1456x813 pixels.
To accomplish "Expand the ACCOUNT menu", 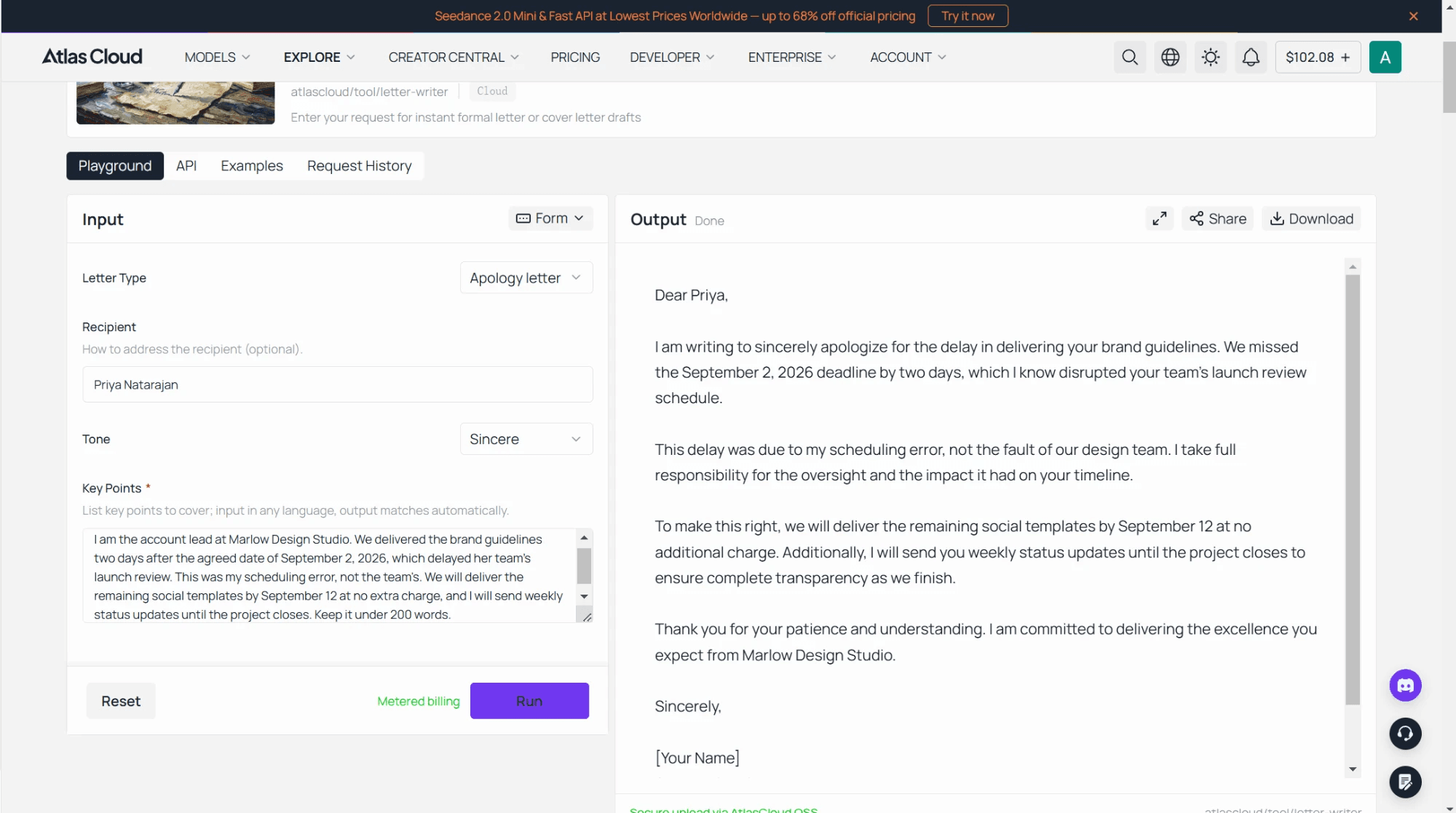I will point(908,57).
